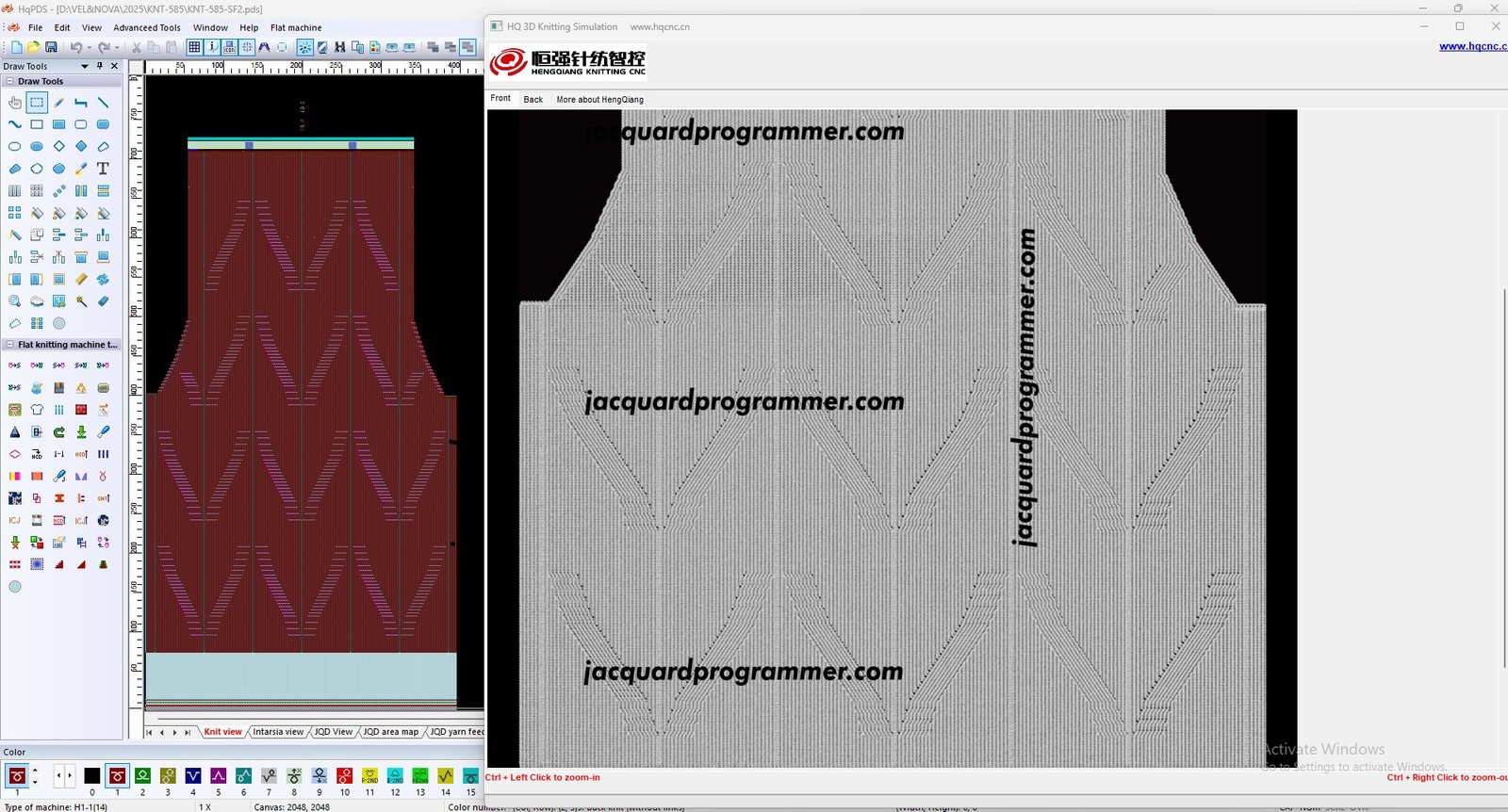Click the Save file toolbar icon

click(x=51, y=47)
